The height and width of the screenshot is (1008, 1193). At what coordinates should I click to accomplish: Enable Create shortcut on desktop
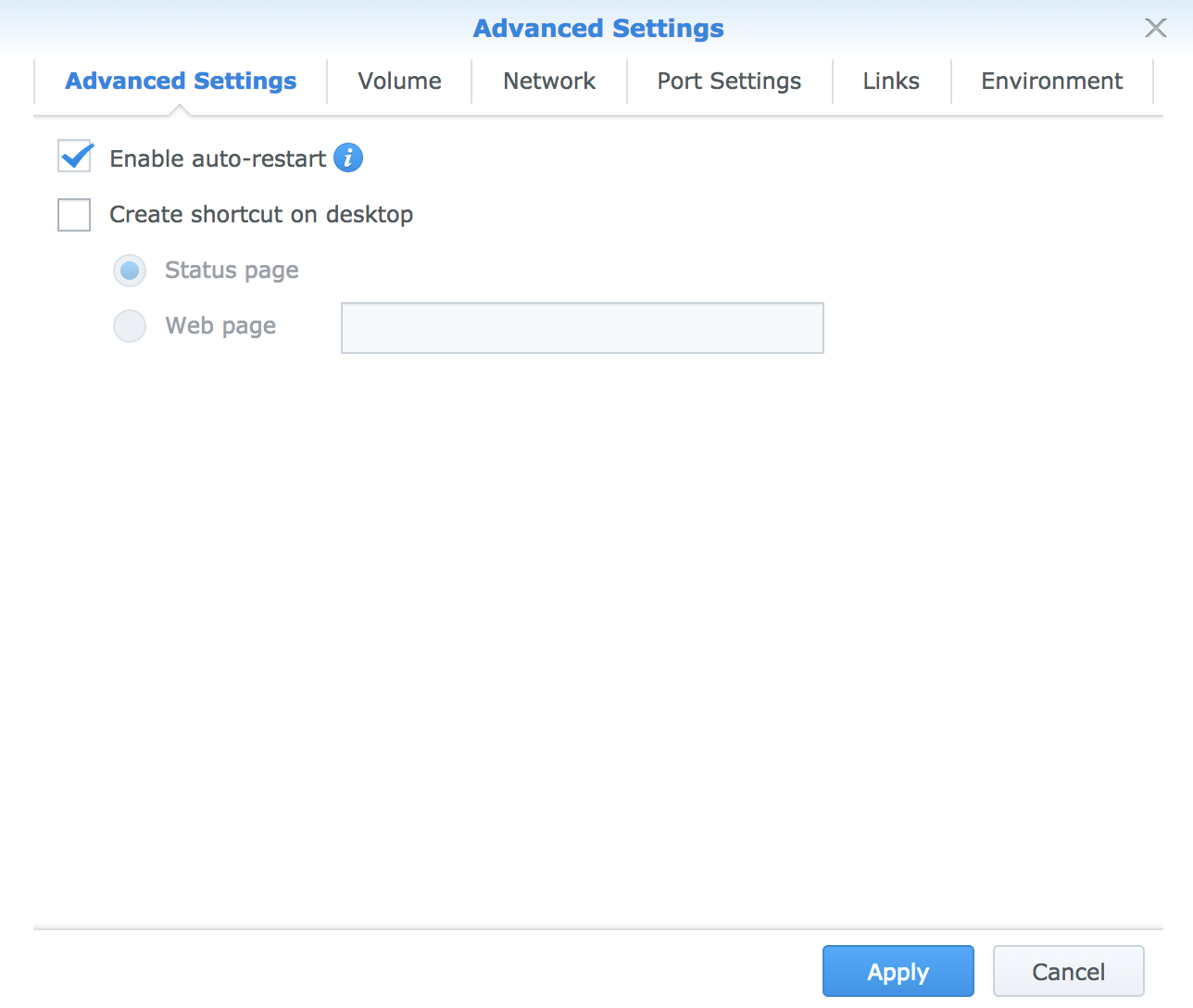(x=74, y=215)
